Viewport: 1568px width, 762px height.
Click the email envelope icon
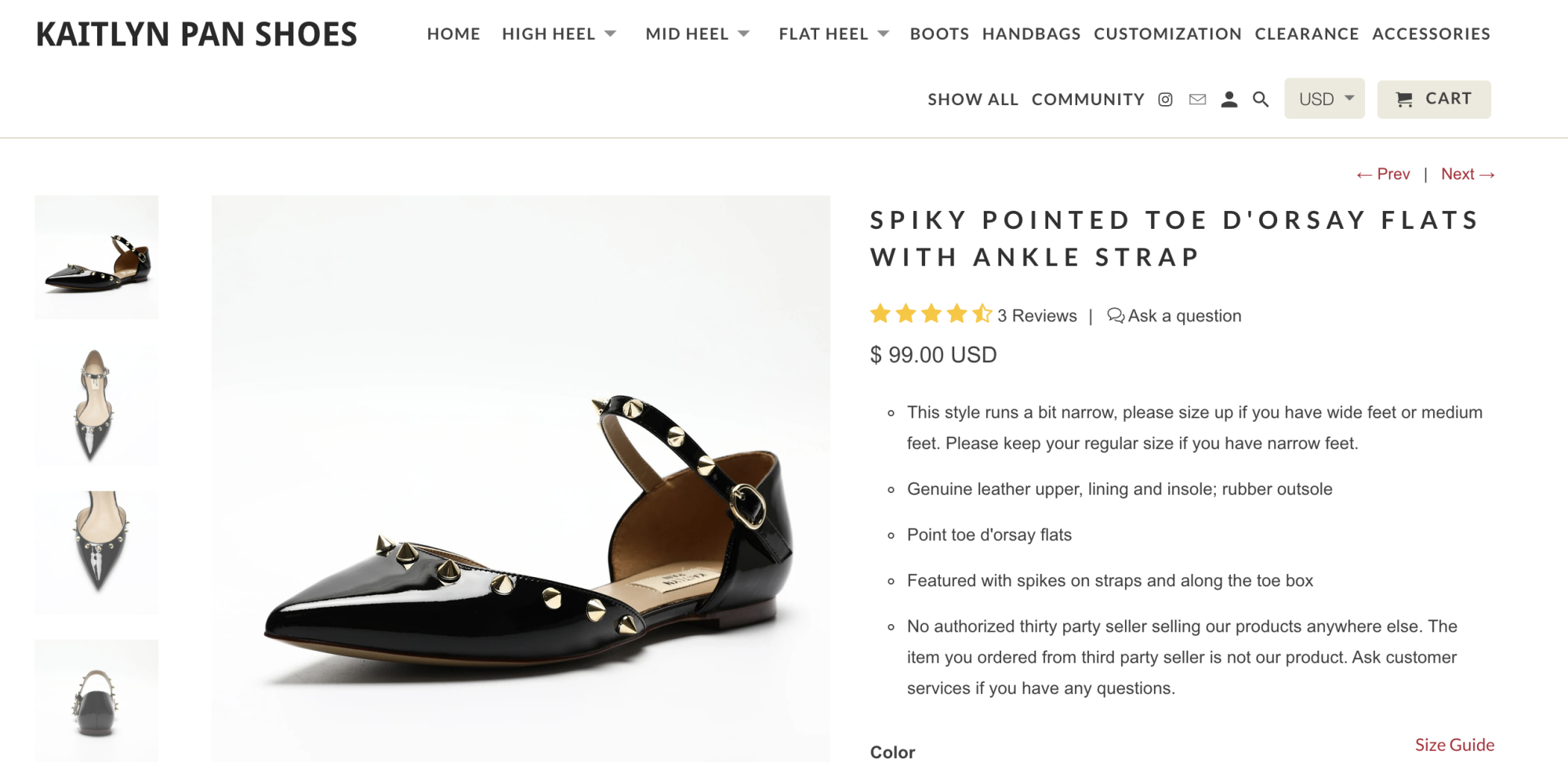[x=1197, y=100]
